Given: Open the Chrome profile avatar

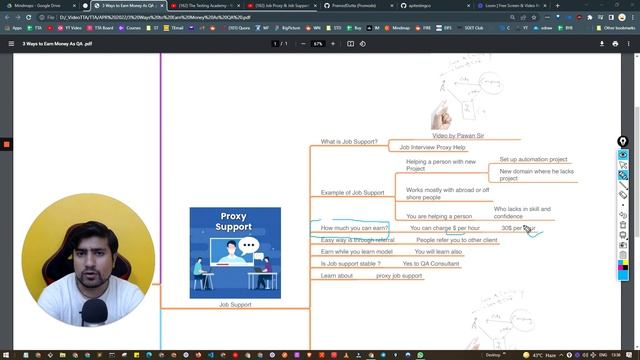Looking at the screenshot, I should 622,18.
